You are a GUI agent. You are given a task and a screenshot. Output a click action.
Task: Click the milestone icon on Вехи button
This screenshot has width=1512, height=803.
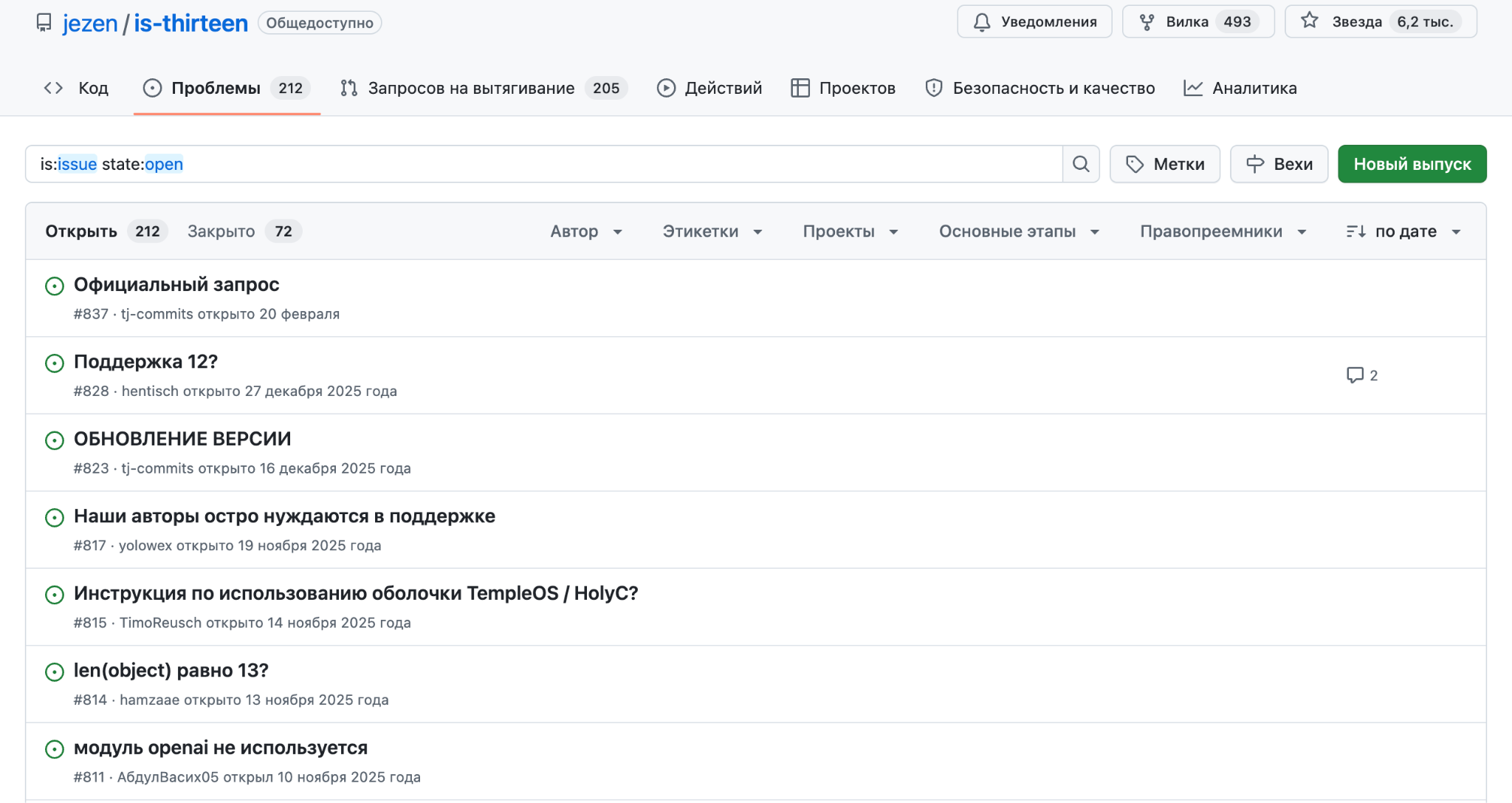(1256, 163)
